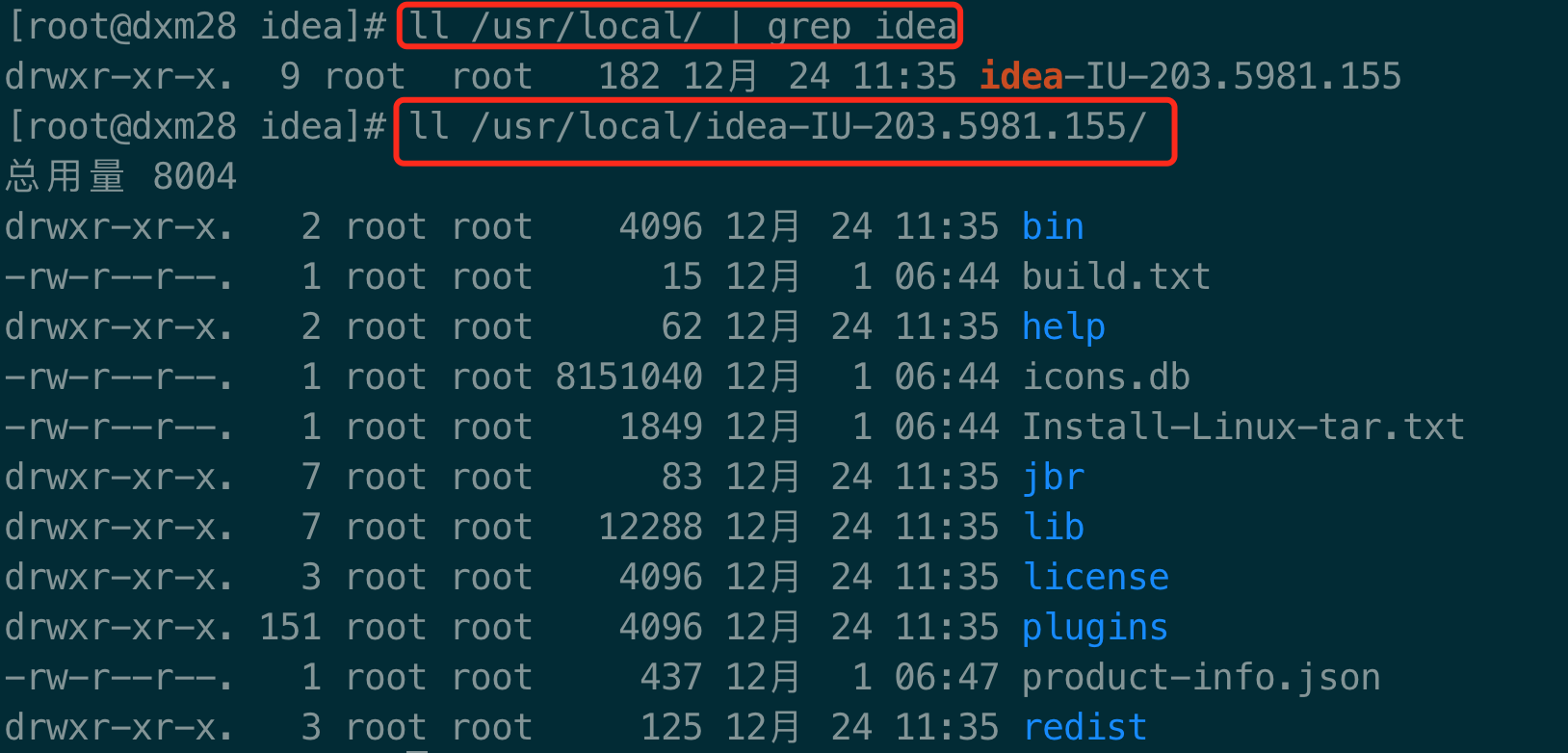Click the '总用量 8004' total line

point(120,176)
